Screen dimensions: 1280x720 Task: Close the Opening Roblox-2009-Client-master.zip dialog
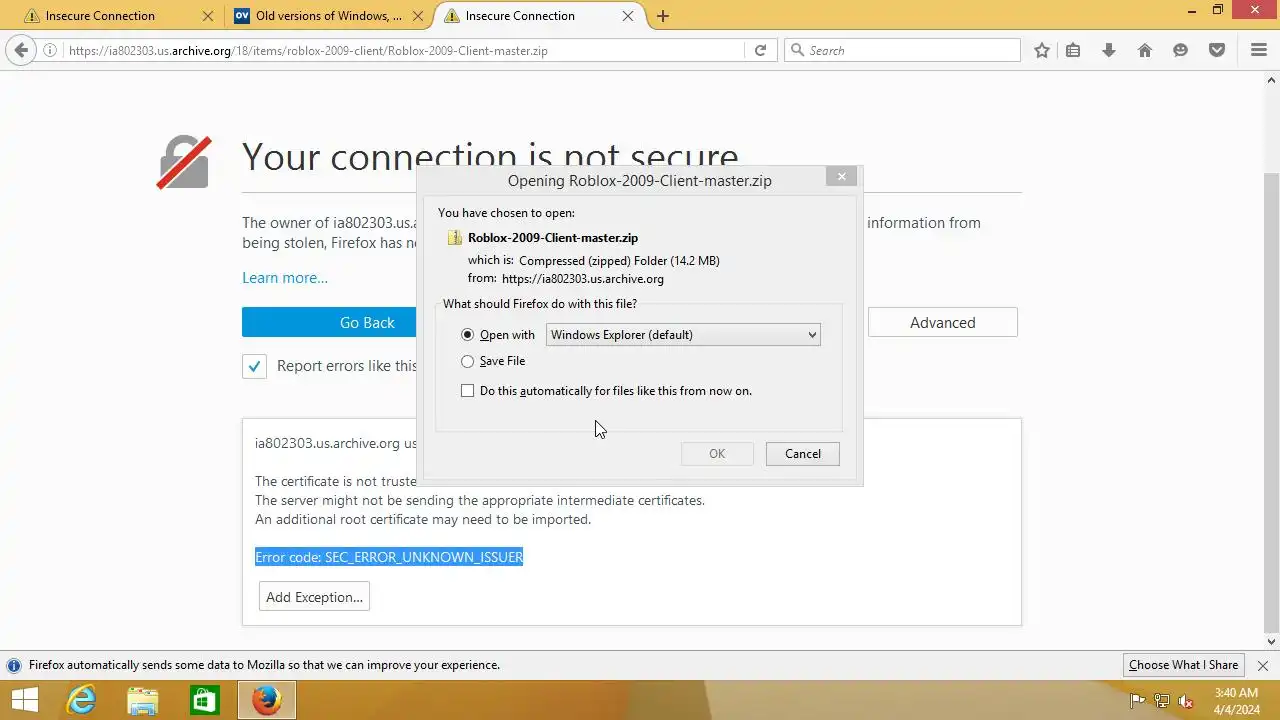[841, 176]
